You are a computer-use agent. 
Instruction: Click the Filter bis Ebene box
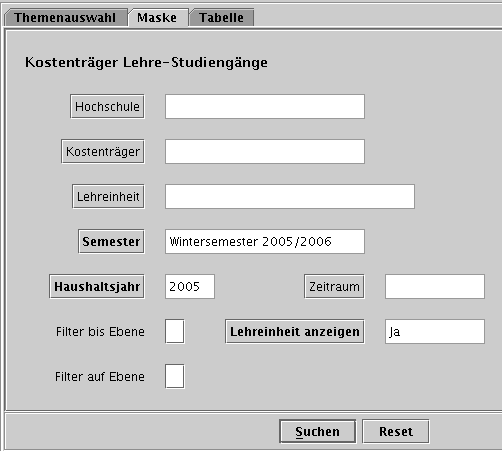pyautogui.click(x=175, y=331)
